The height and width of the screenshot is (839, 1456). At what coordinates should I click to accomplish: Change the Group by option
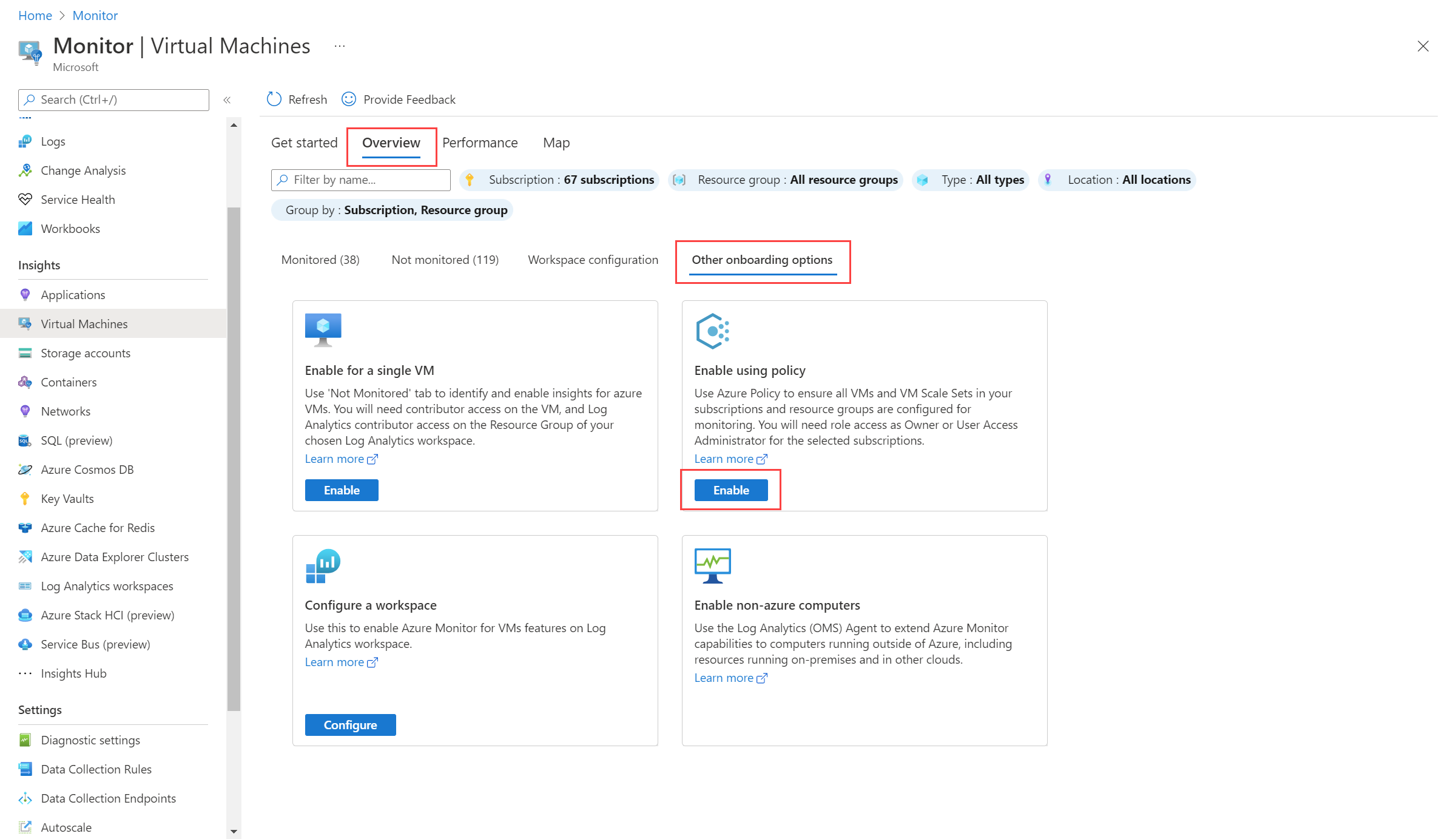393,210
